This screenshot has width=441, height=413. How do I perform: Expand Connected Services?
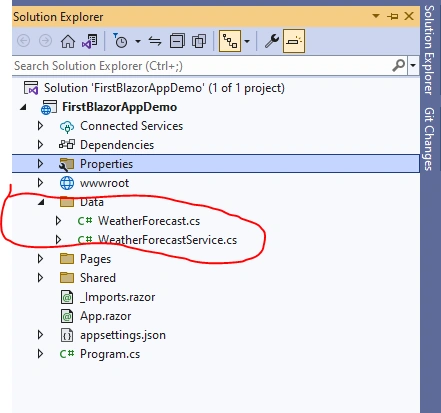[40, 126]
